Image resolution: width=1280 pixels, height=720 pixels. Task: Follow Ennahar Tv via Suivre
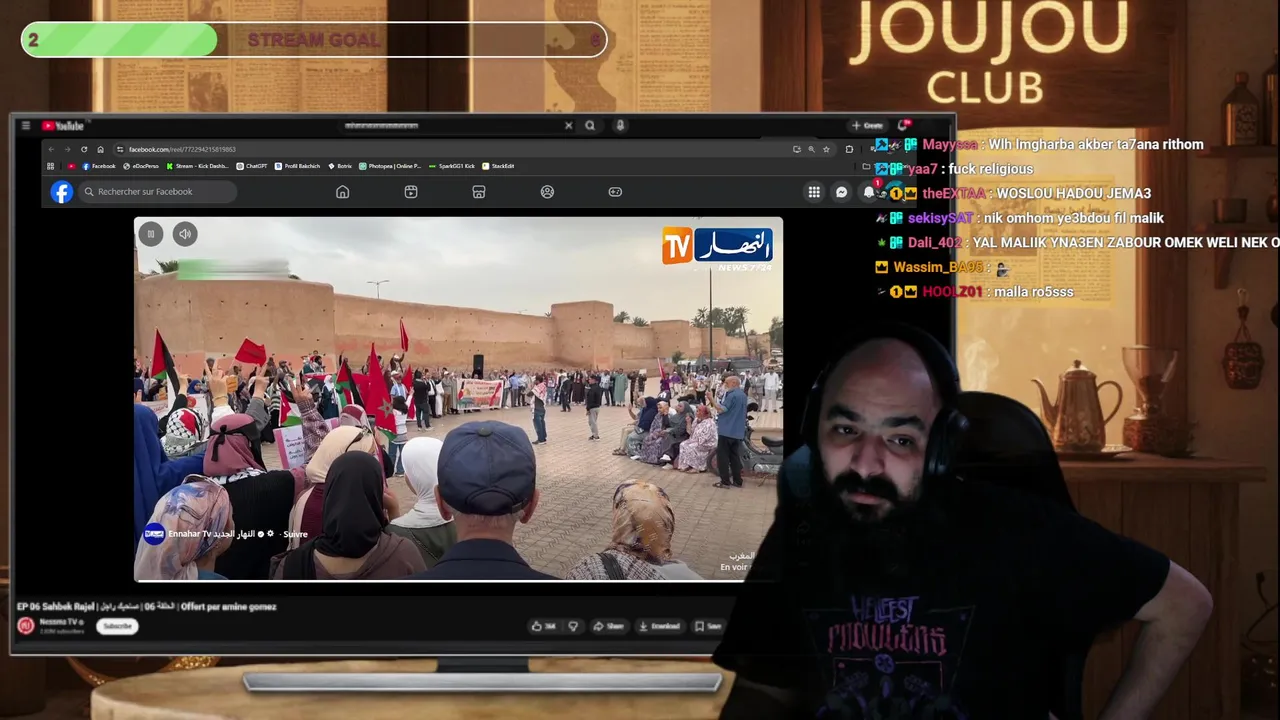click(x=296, y=534)
